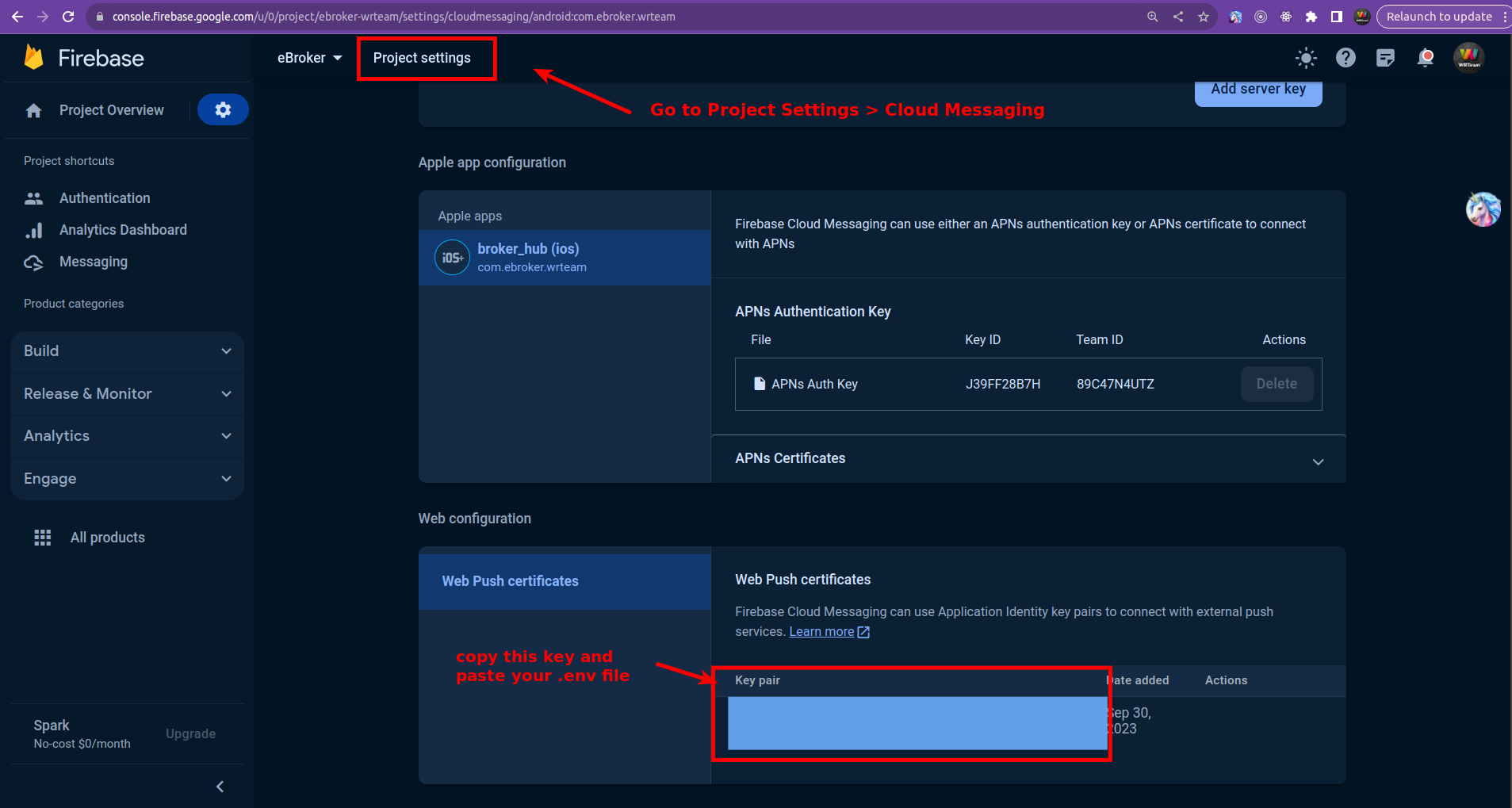Open the user account avatar

point(1469,57)
